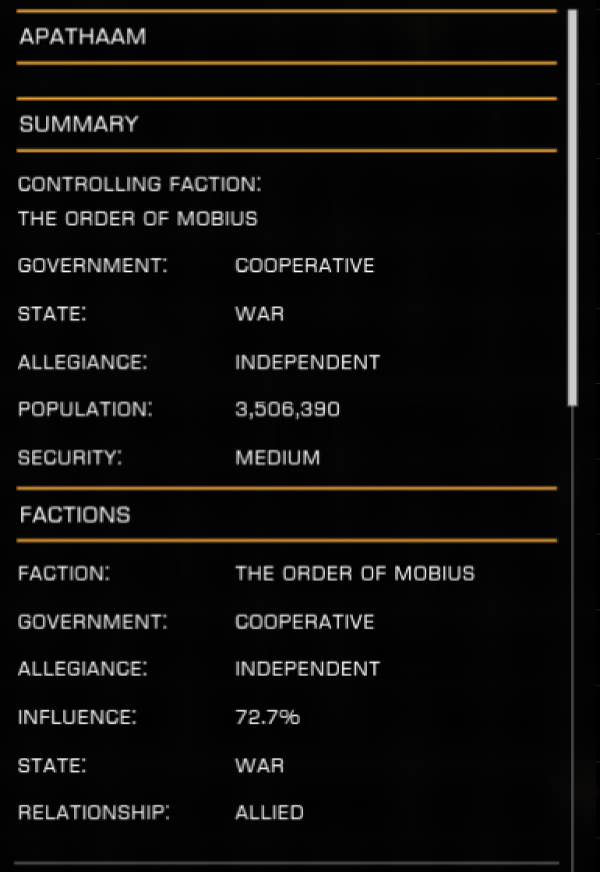Click the CONTROLLING FACTION label
This screenshot has height=872, width=600.
[140, 185]
